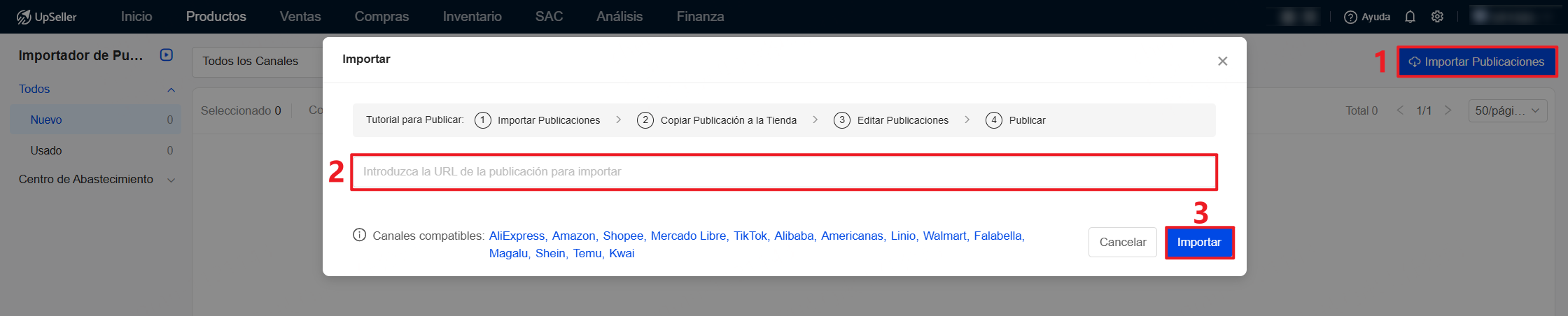The height and width of the screenshot is (316, 1568).
Task: Open the Falabella channel link
Action: (997, 236)
